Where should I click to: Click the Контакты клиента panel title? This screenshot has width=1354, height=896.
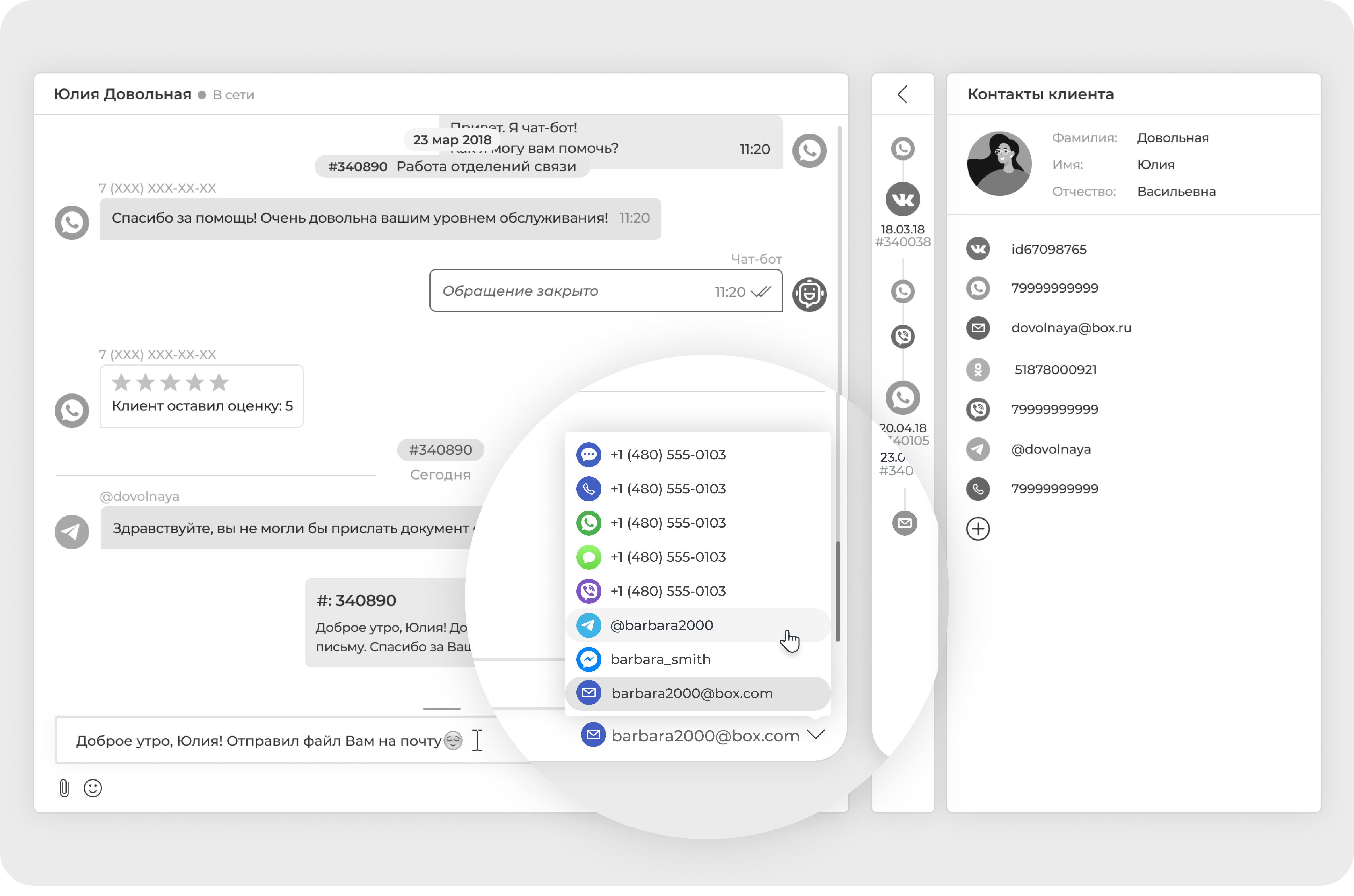(x=1040, y=94)
